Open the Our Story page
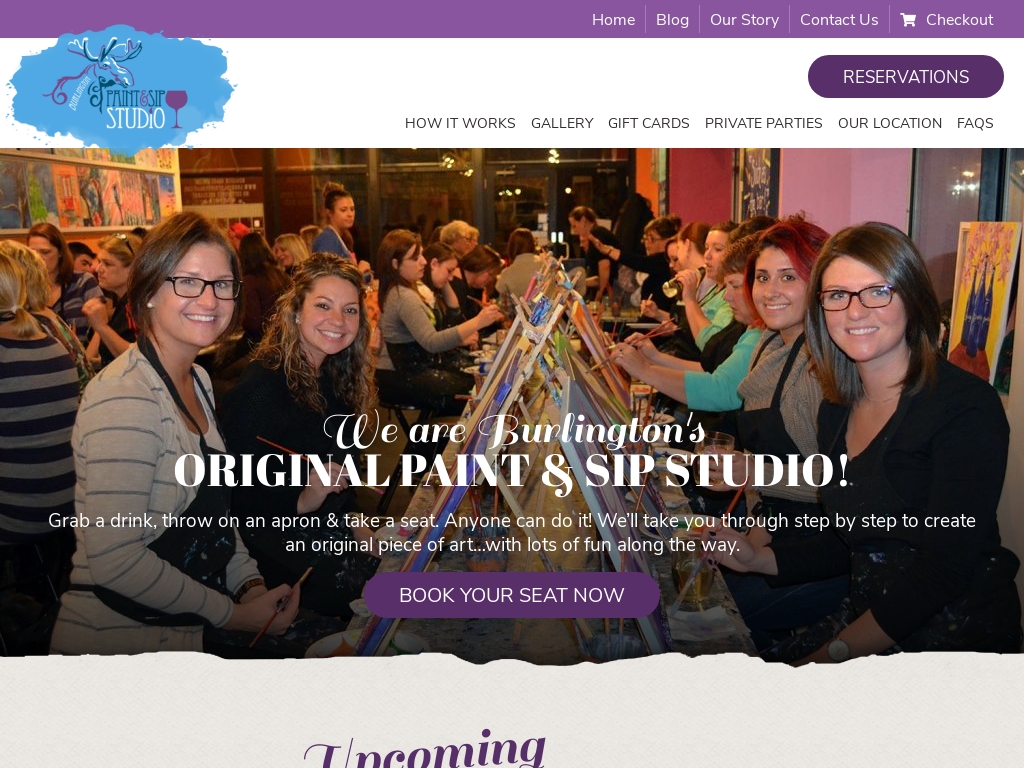The width and height of the screenshot is (1024, 768). [744, 20]
